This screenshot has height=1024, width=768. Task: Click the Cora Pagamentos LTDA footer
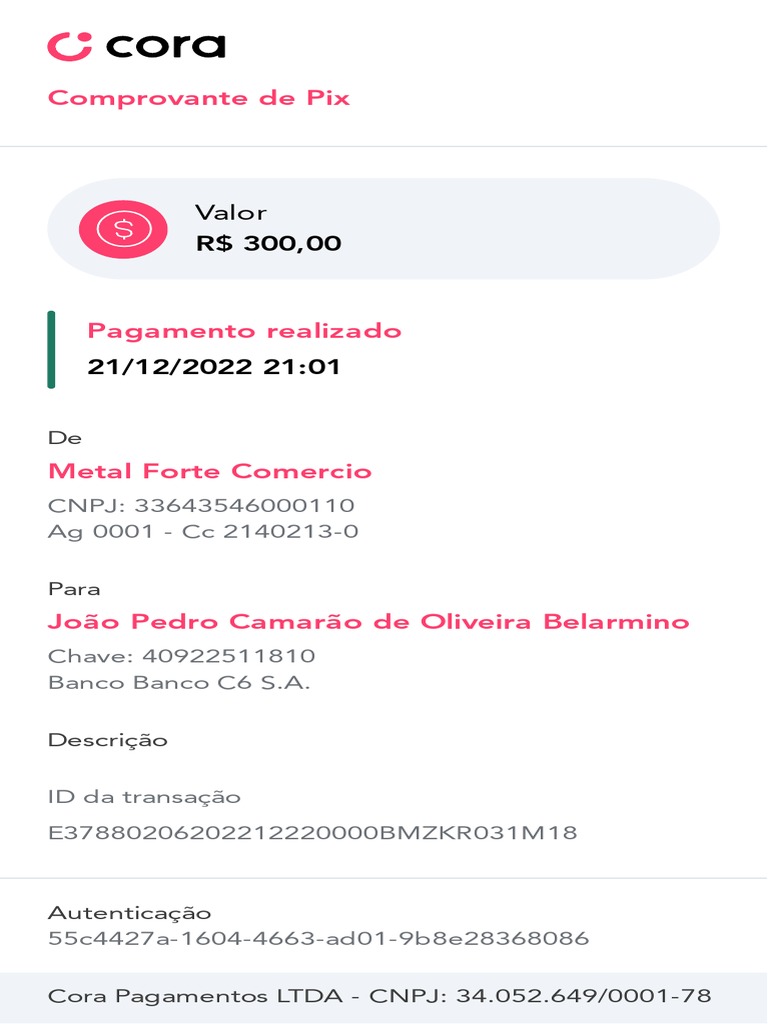click(x=379, y=997)
